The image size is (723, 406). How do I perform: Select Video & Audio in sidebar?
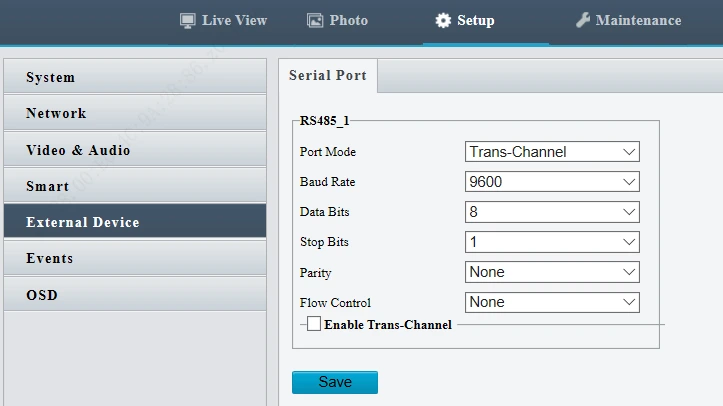(134, 150)
